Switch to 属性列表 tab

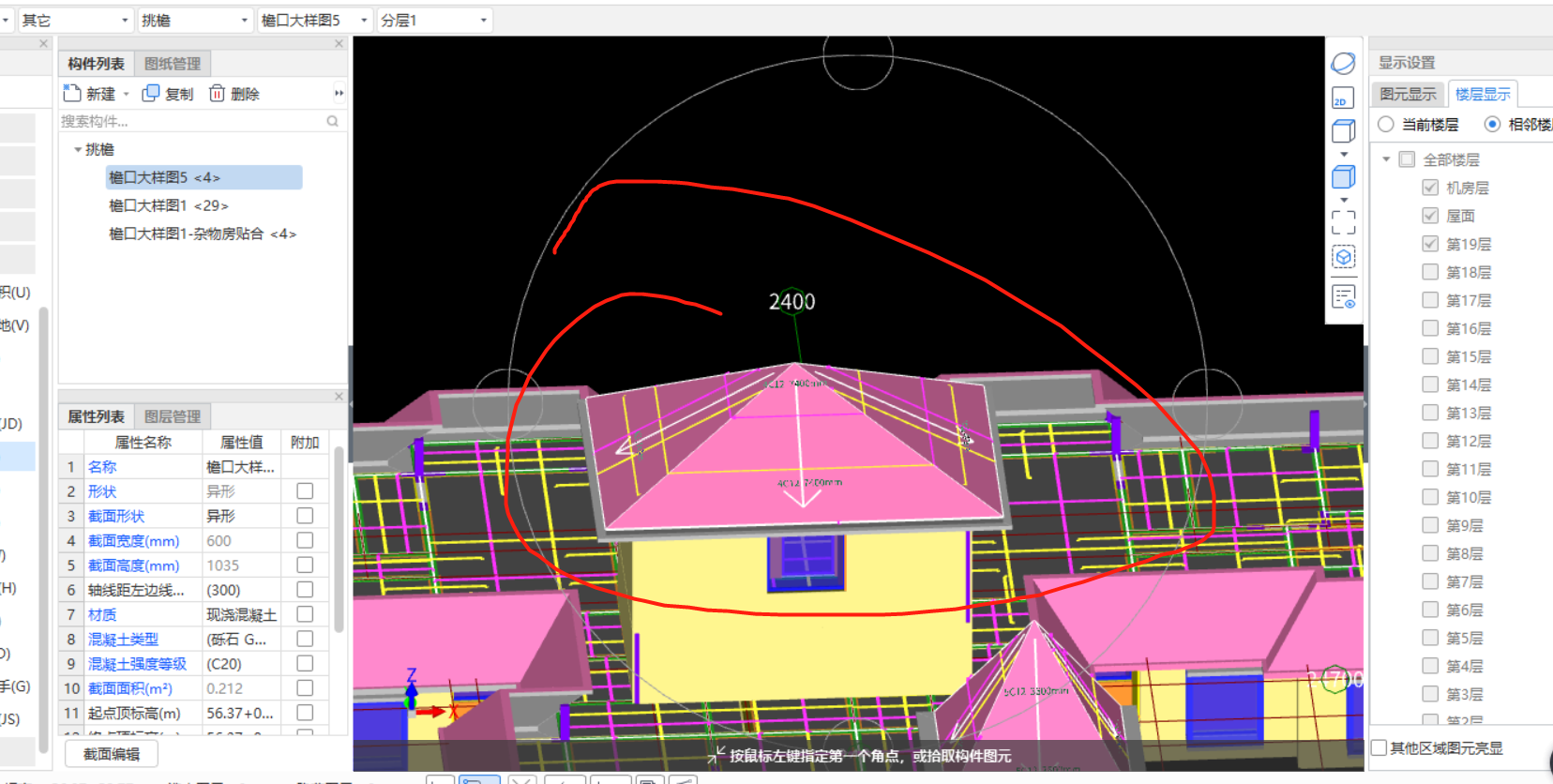[x=96, y=416]
